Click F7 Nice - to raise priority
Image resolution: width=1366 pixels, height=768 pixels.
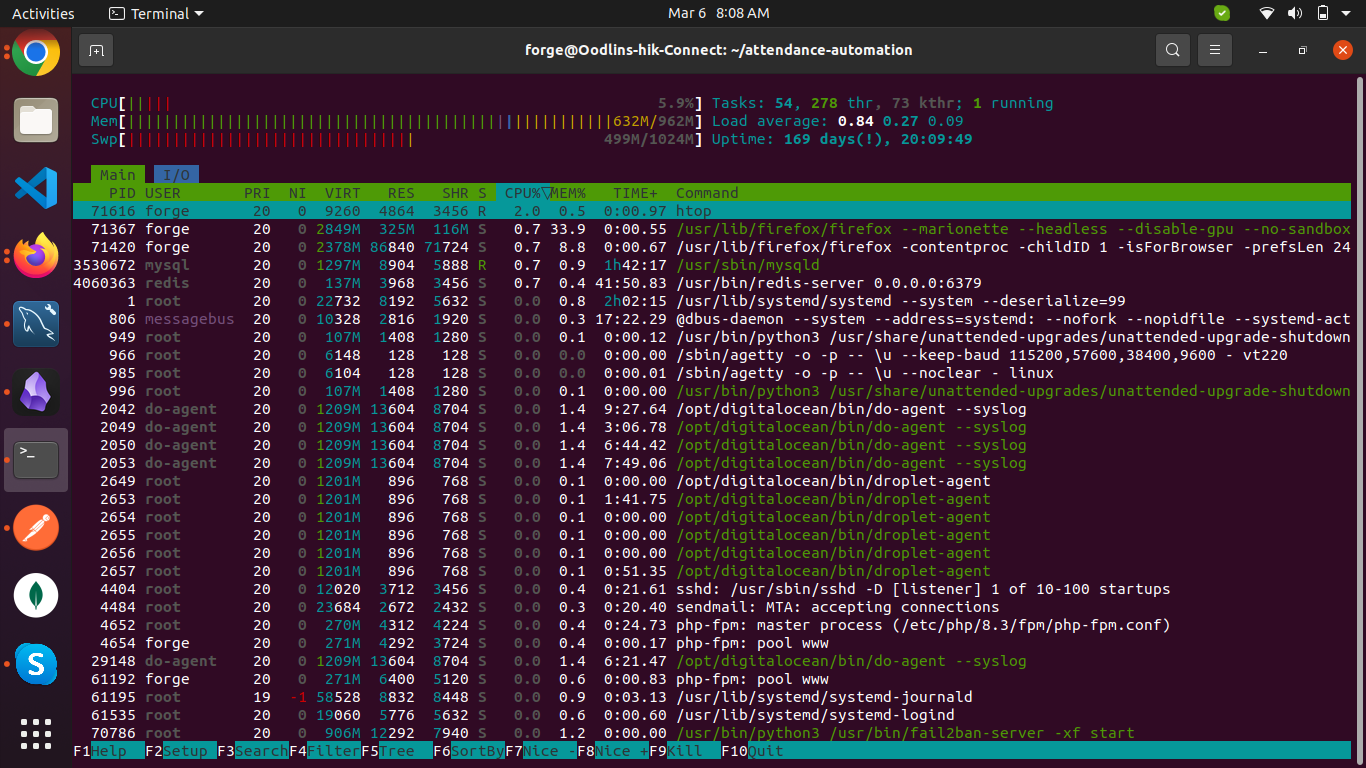[x=541, y=751]
